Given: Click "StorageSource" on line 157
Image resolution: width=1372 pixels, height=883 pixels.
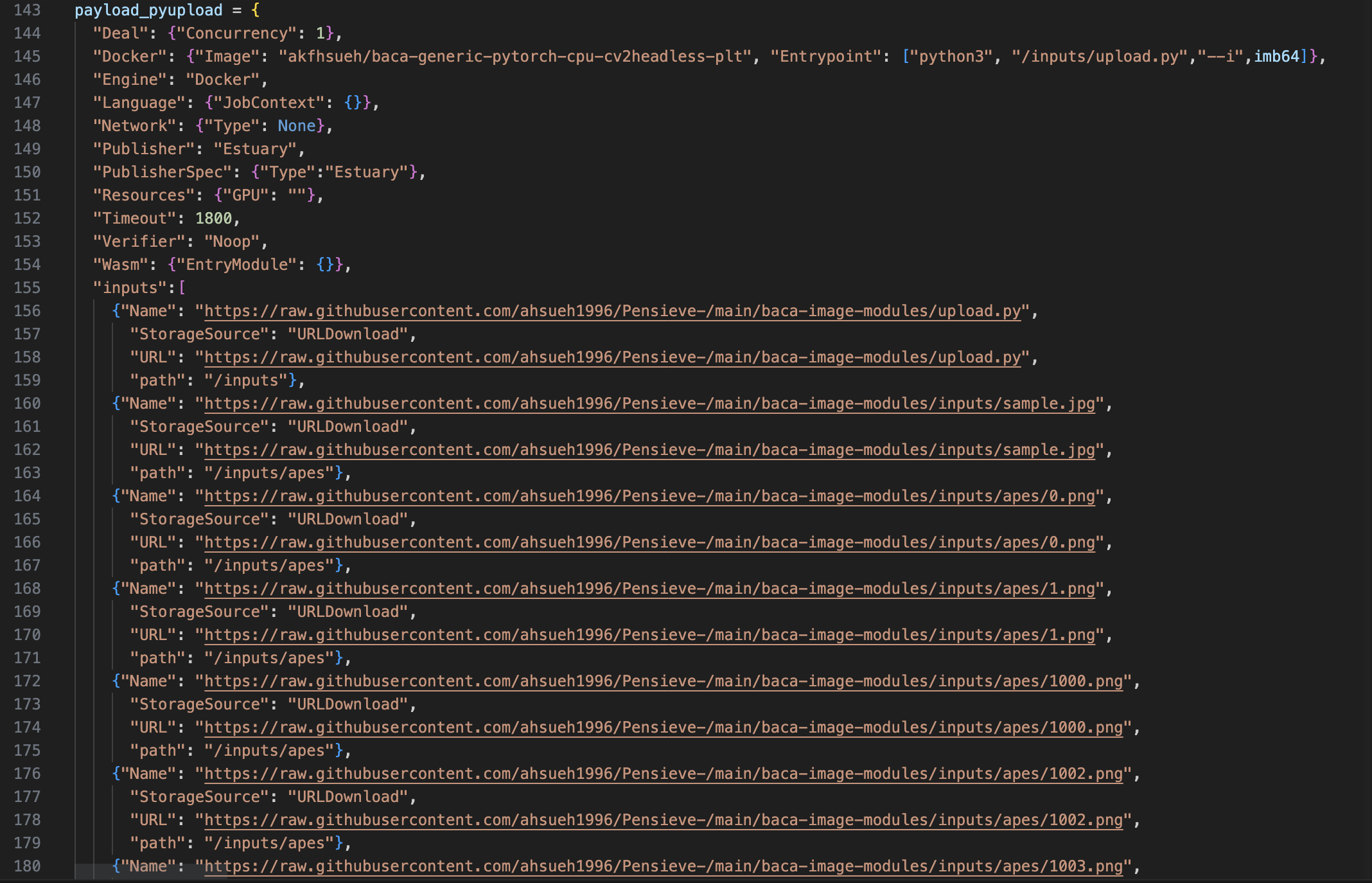Looking at the screenshot, I should 200,334.
